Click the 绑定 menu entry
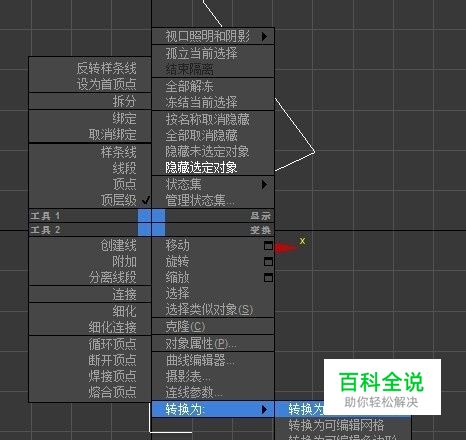 [124, 119]
